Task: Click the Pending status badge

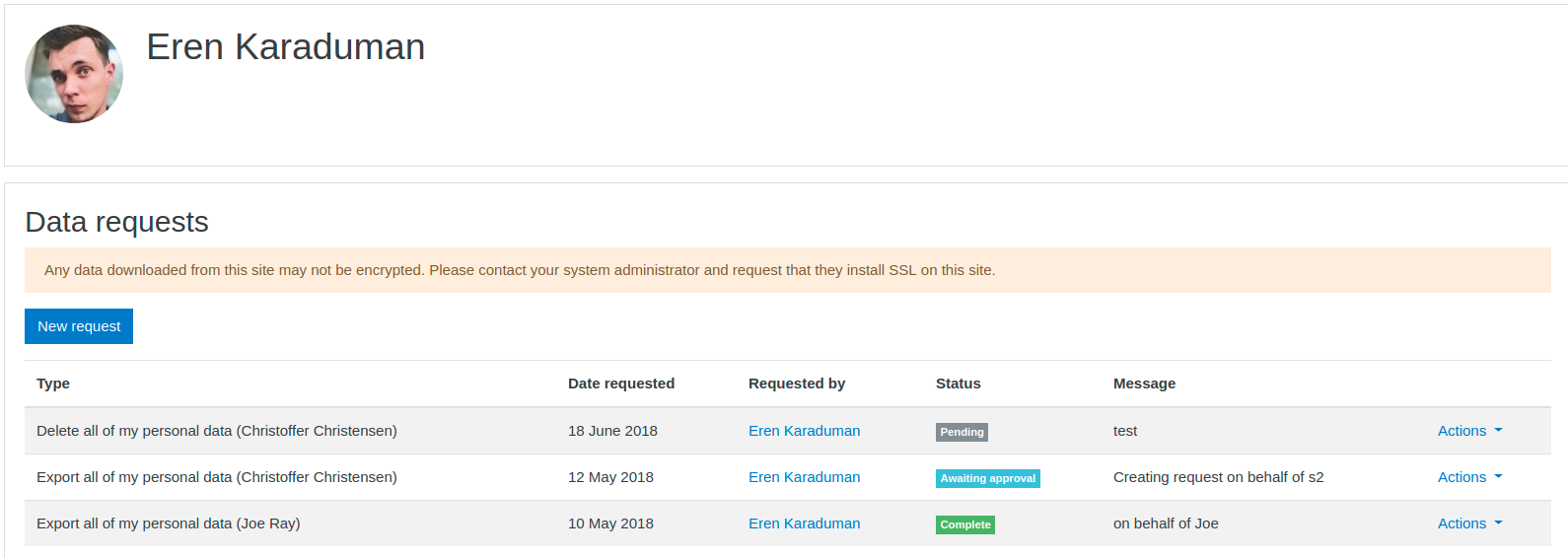Action: point(962,432)
